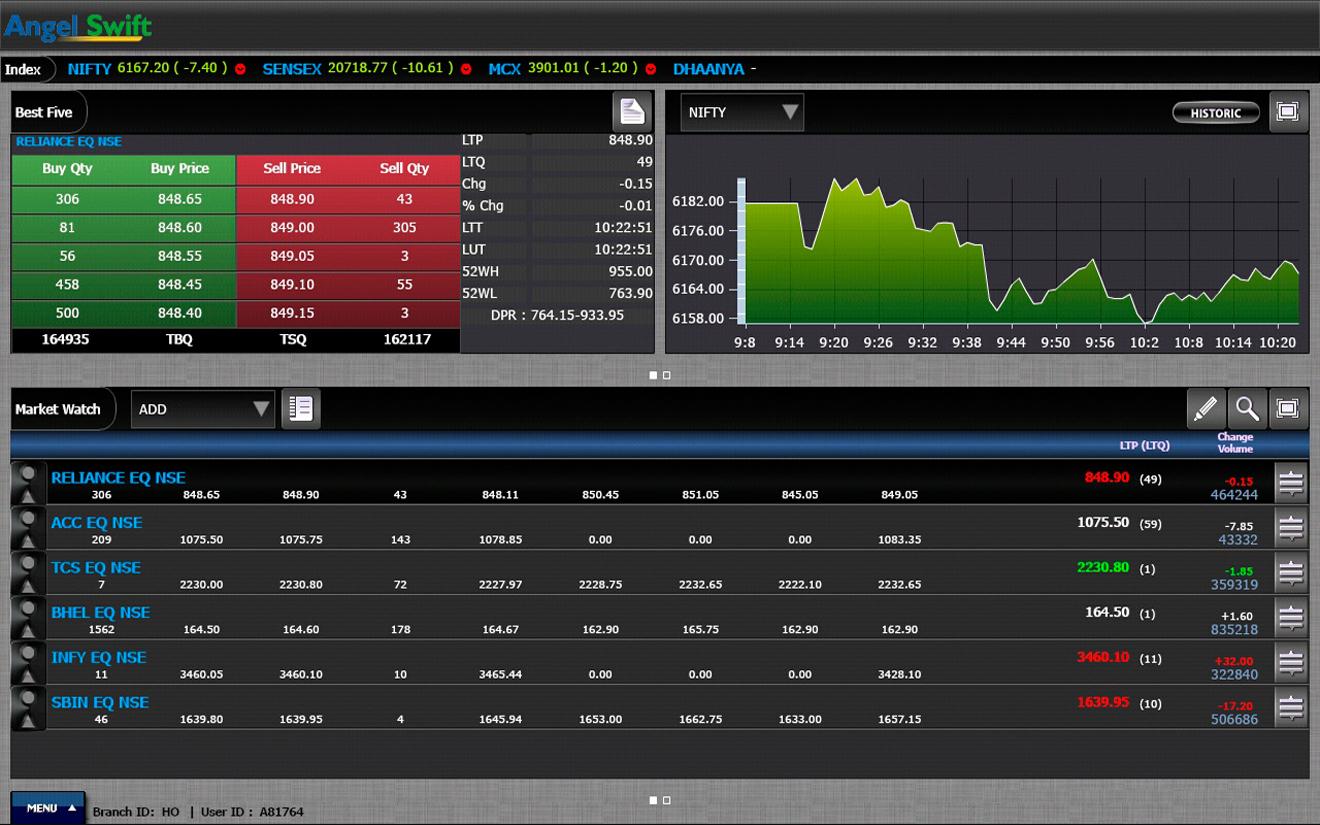Open the document icon in Best Five panel

(x=632, y=112)
